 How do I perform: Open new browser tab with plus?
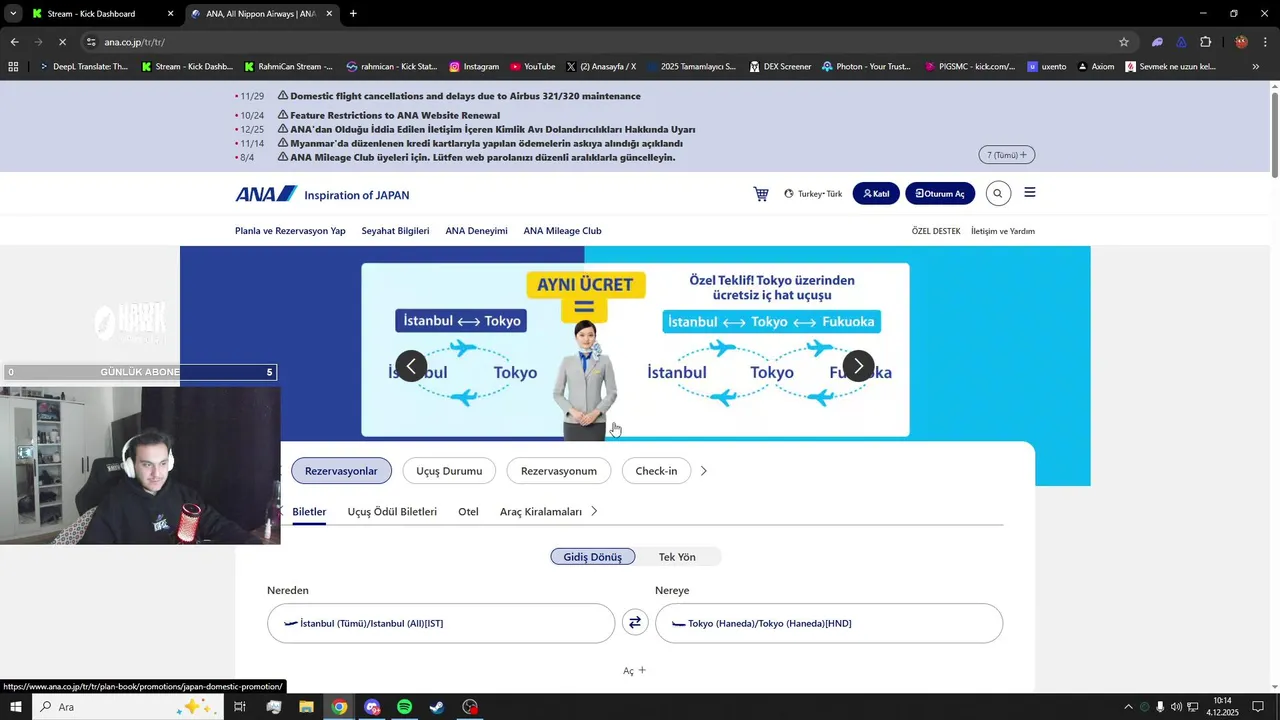(x=353, y=14)
